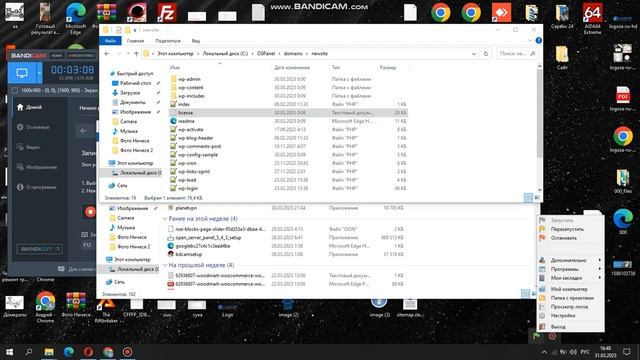Go back with the Explorer back arrow
Screen dimensions: 640x360
coord(107,53)
